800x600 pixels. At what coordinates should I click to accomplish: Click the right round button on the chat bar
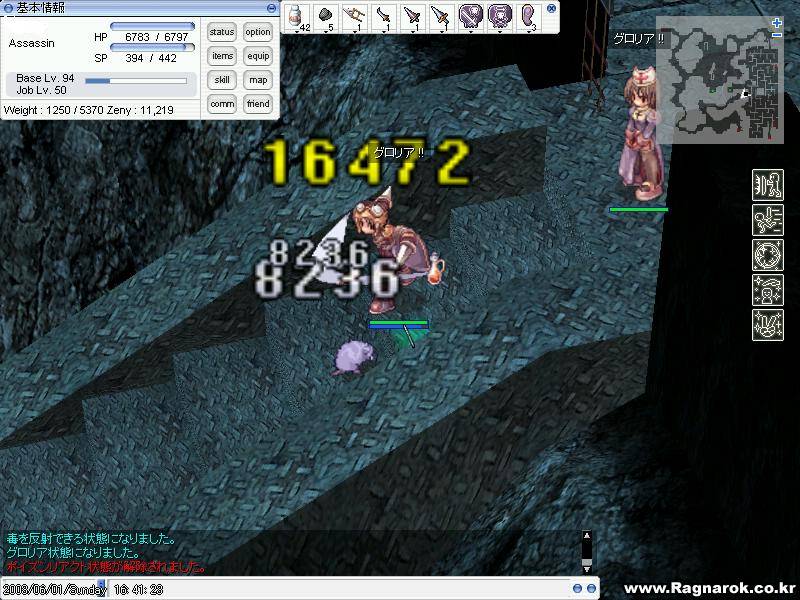(x=591, y=589)
